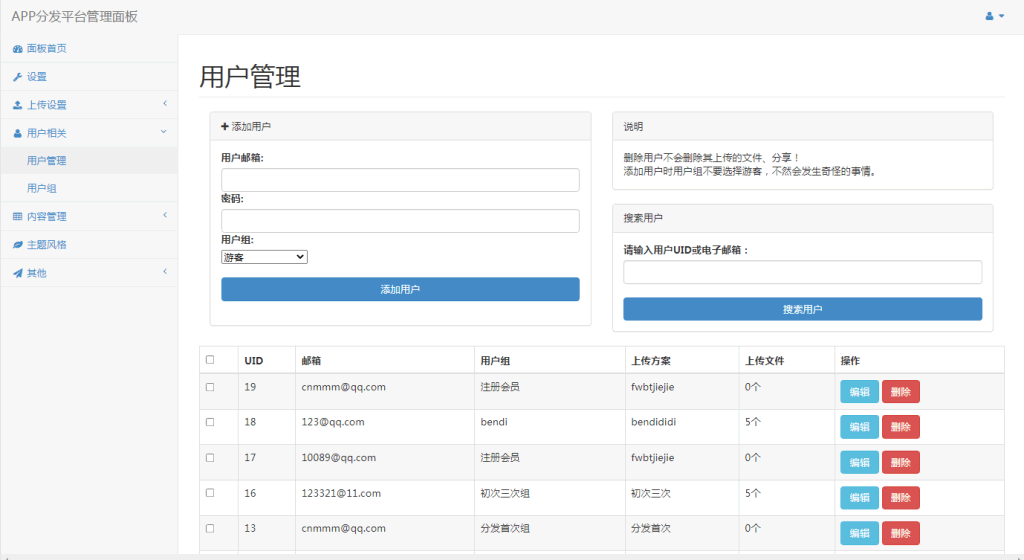The image size is (1024, 560).
Task: Collapse the 用户相关 sidebar chevron
Action: pyautogui.click(x=164, y=132)
